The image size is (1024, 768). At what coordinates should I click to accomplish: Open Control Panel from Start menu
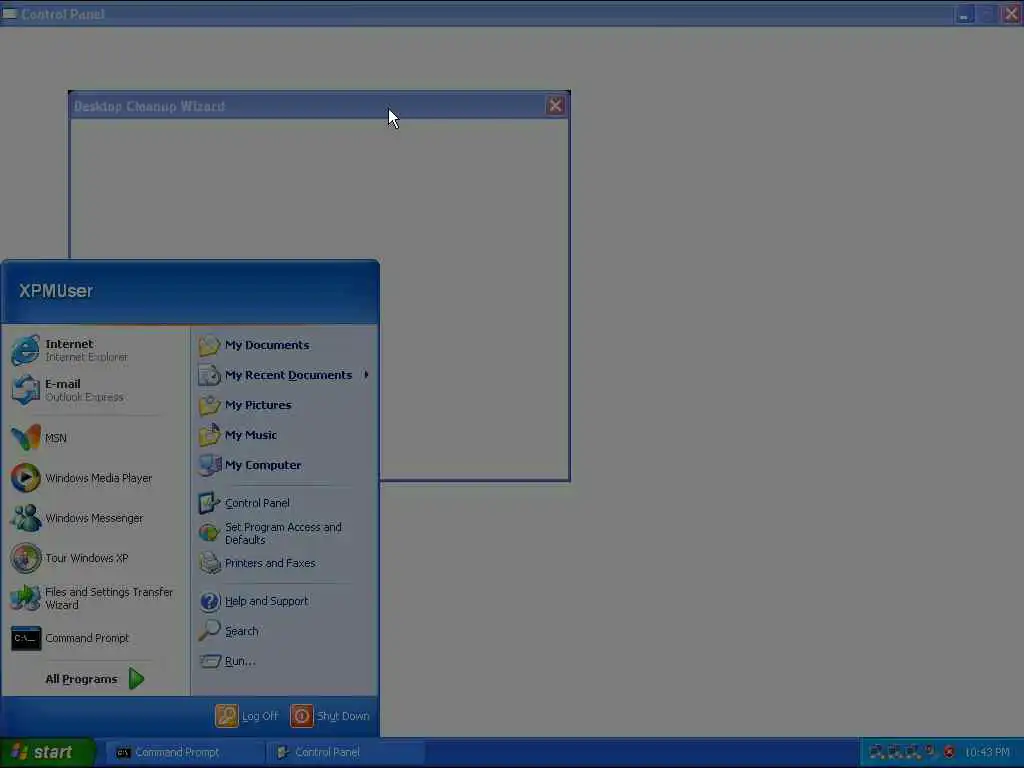pyautogui.click(x=285, y=503)
